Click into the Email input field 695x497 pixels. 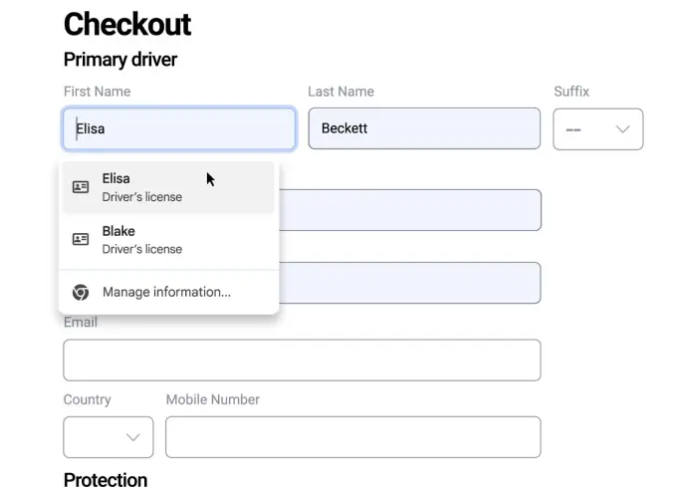pyautogui.click(x=301, y=360)
